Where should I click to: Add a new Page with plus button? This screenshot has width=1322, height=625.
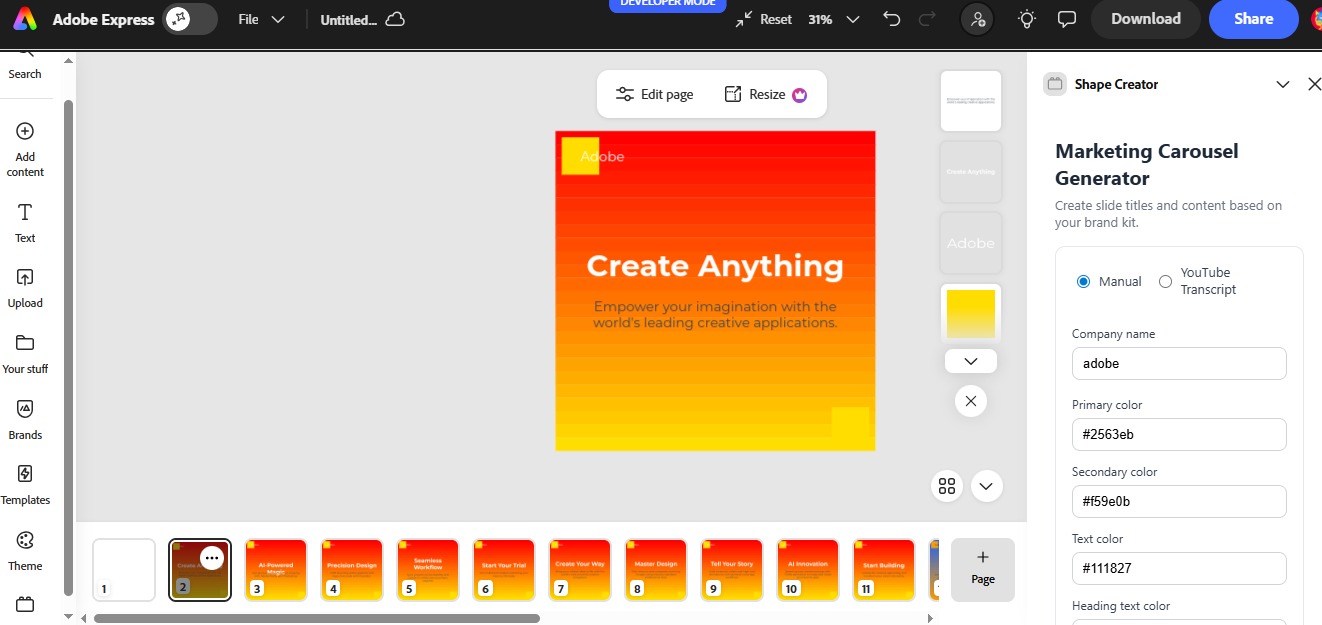coord(983,570)
